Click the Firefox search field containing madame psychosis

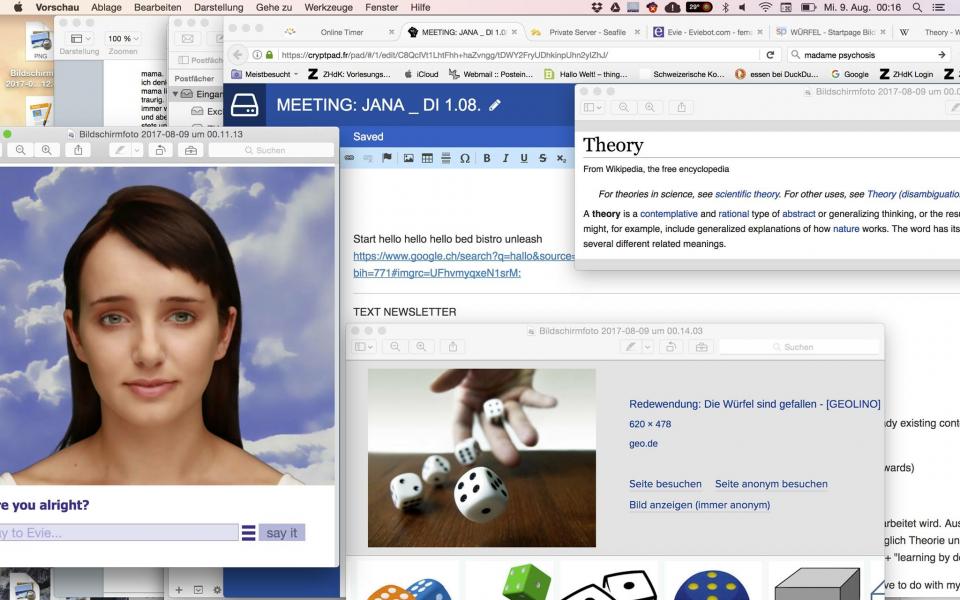860,55
